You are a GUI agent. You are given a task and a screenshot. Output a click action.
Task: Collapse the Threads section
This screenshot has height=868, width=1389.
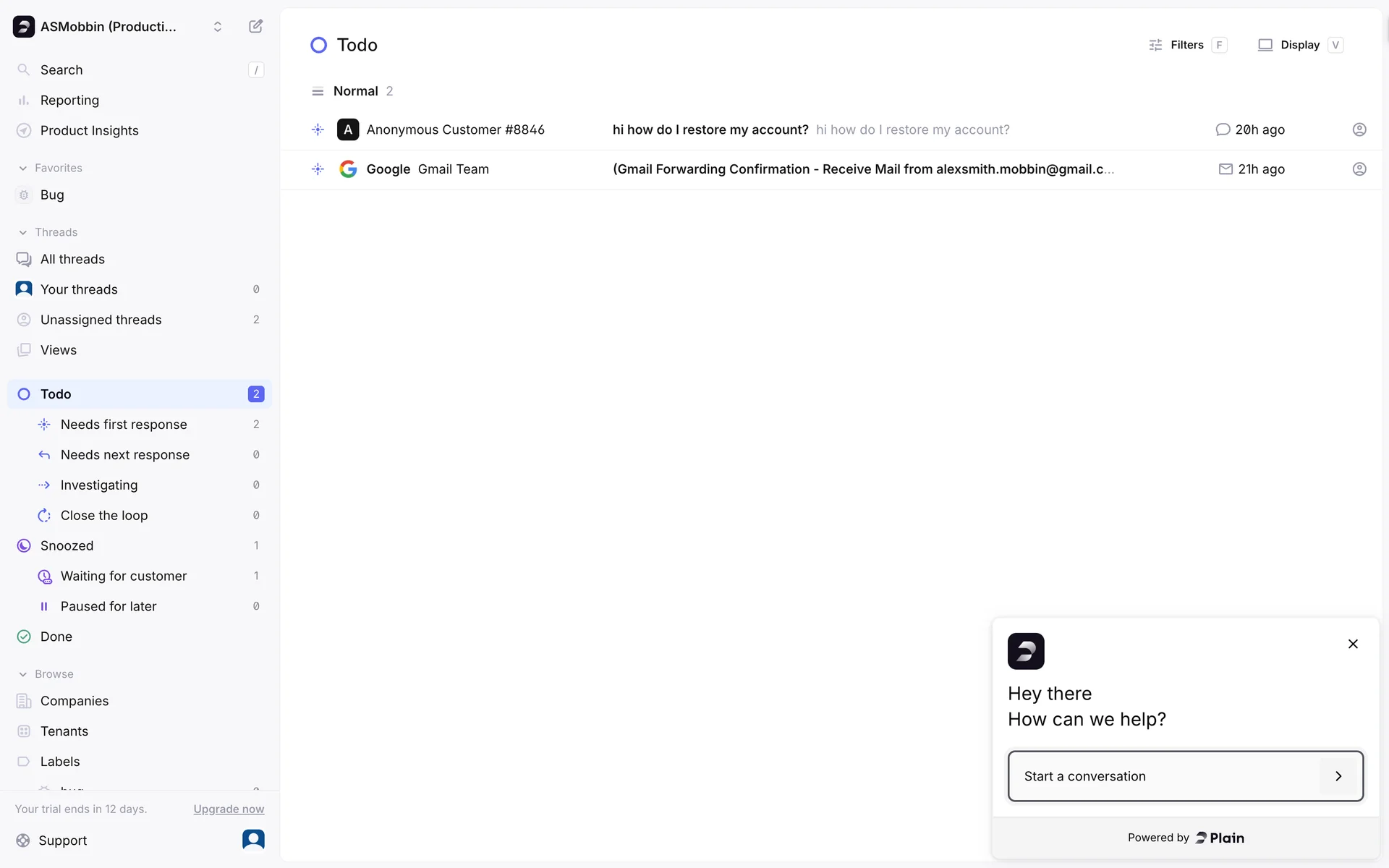(23, 232)
